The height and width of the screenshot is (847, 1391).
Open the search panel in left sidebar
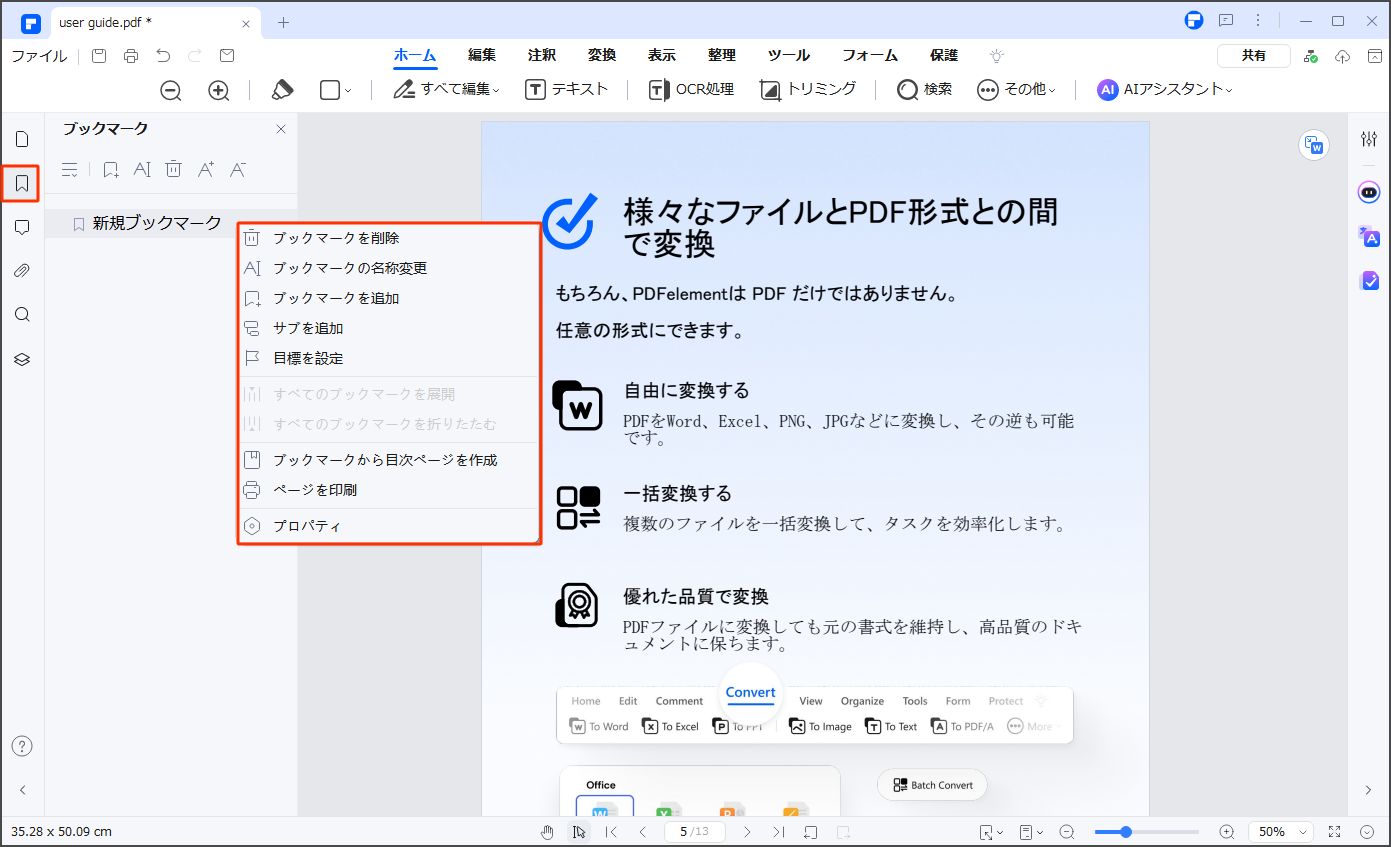22,315
